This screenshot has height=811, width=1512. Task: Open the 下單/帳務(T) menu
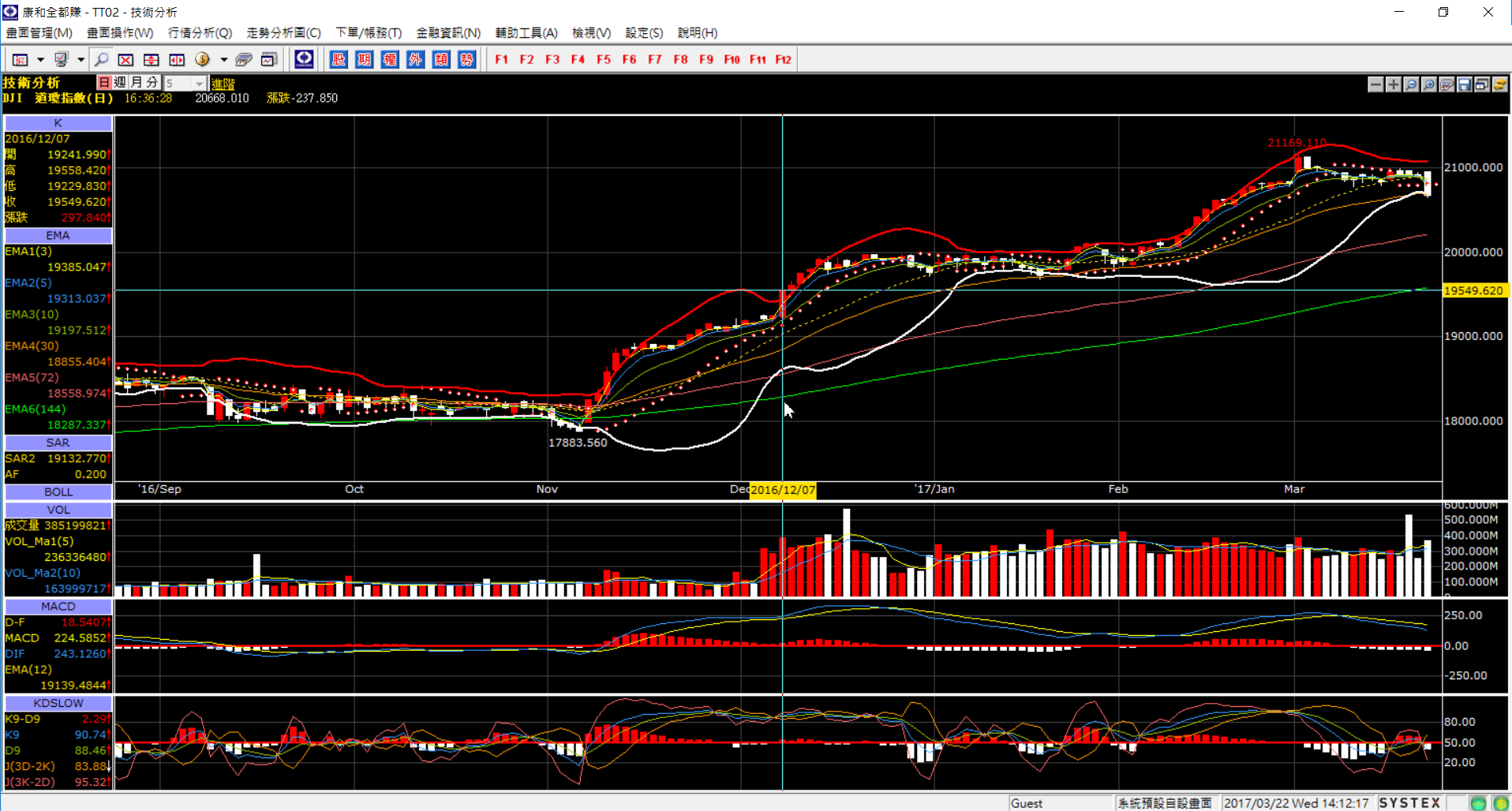(369, 32)
